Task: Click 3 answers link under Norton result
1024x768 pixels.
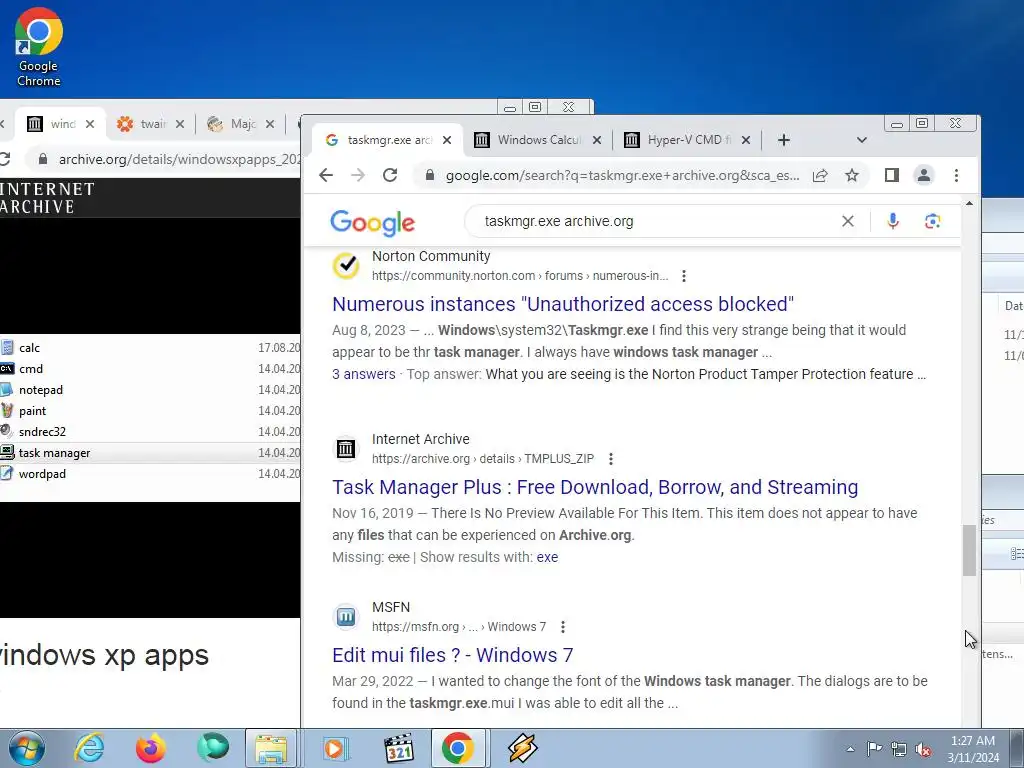Action: pos(364,374)
